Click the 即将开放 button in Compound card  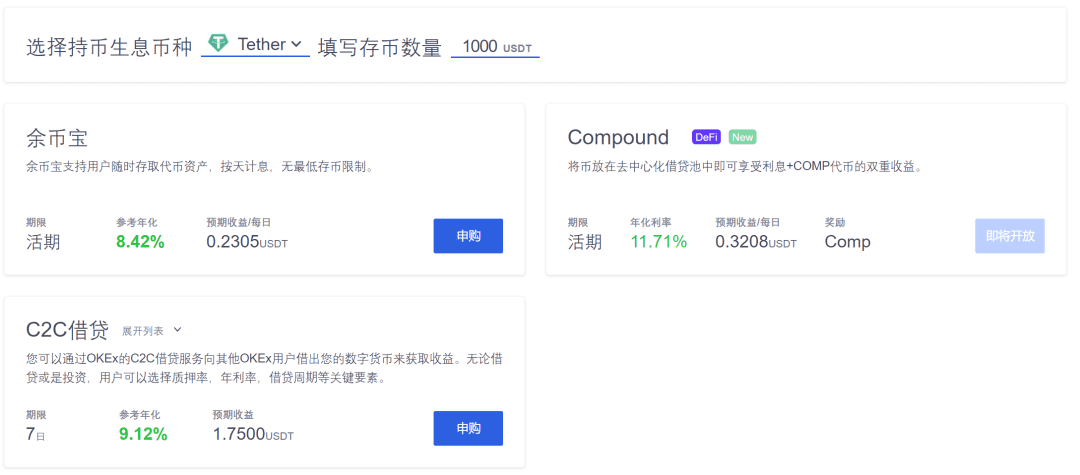tap(1010, 236)
